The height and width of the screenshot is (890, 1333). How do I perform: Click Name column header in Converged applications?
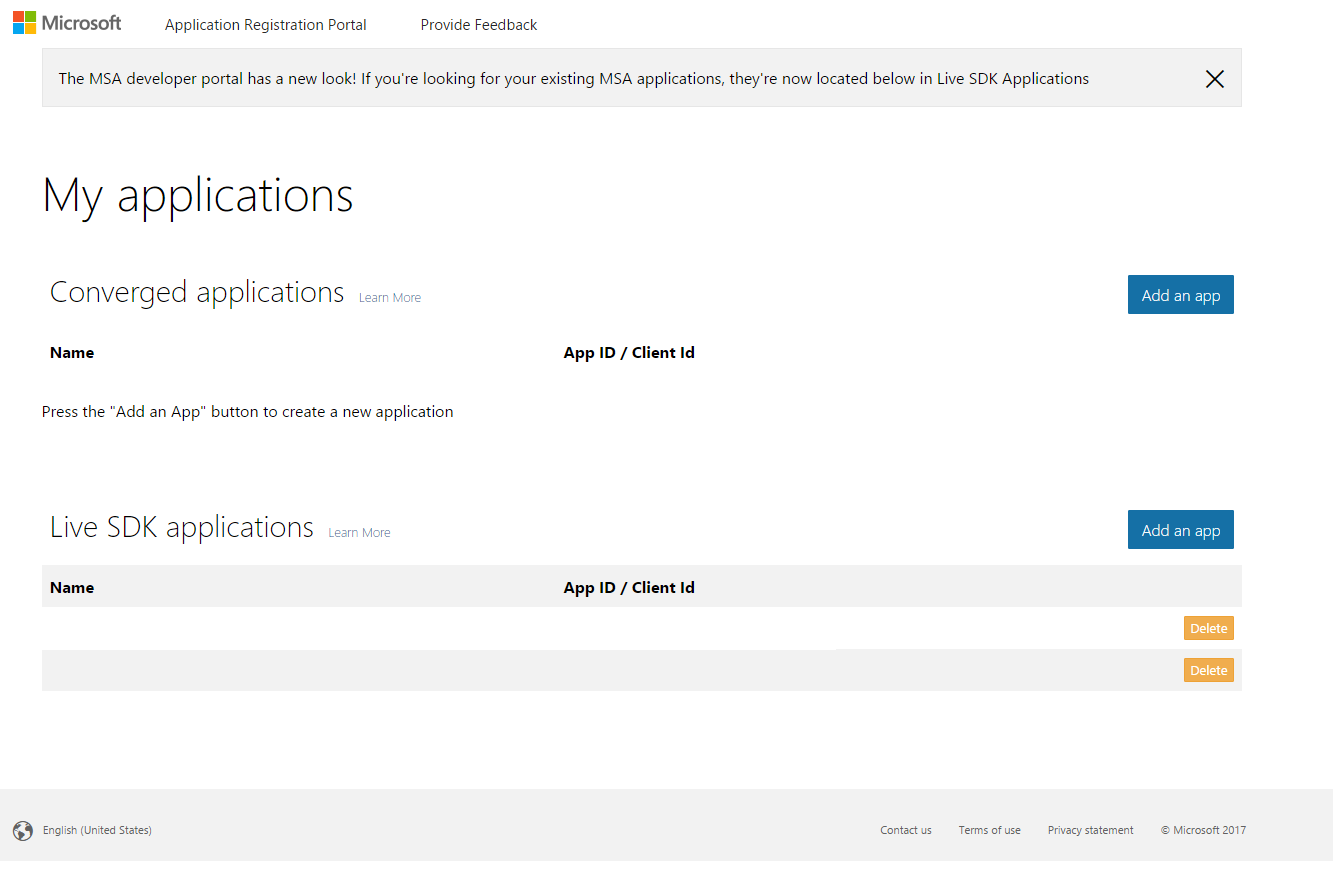(x=72, y=353)
